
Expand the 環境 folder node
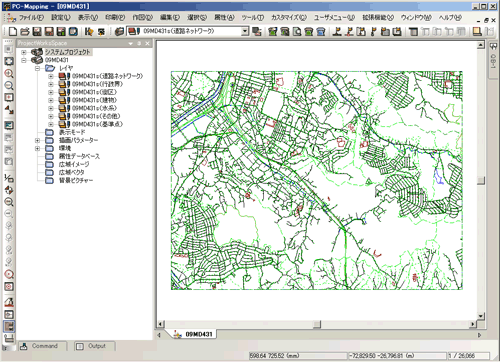(38, 148)
